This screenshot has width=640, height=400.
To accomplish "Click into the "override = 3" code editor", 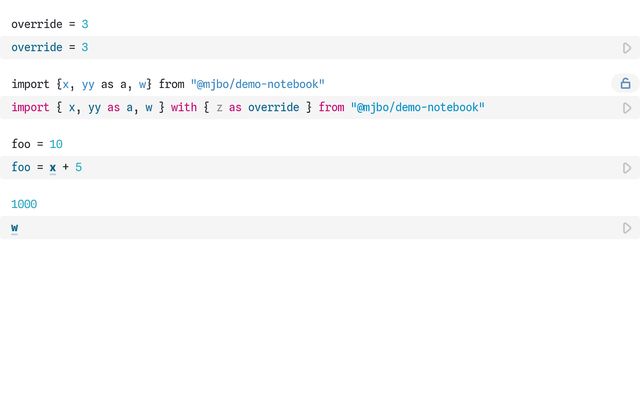I will point(300,48).
